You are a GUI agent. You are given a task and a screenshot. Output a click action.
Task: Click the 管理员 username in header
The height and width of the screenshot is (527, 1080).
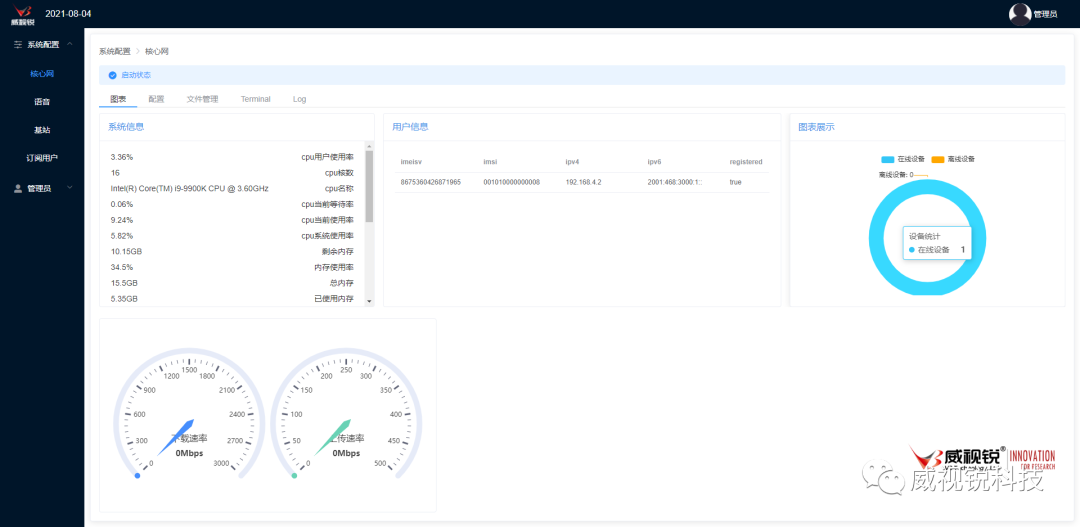1046,14
